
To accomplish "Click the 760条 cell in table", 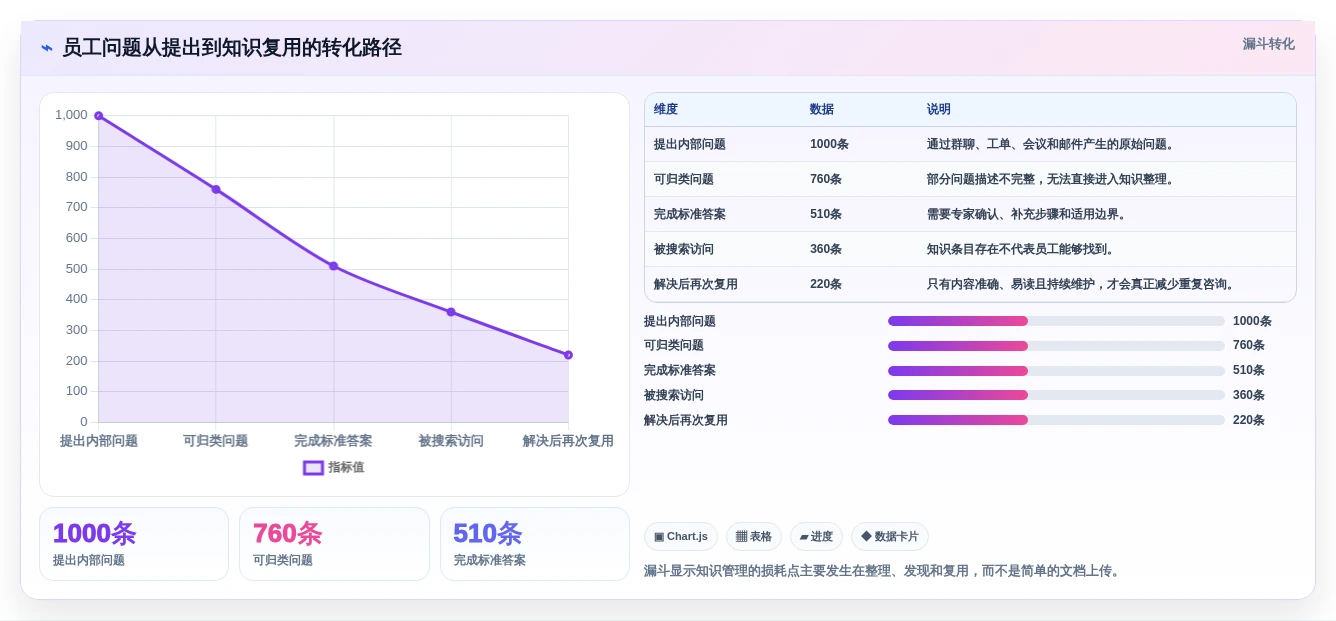I will point(826,179).
